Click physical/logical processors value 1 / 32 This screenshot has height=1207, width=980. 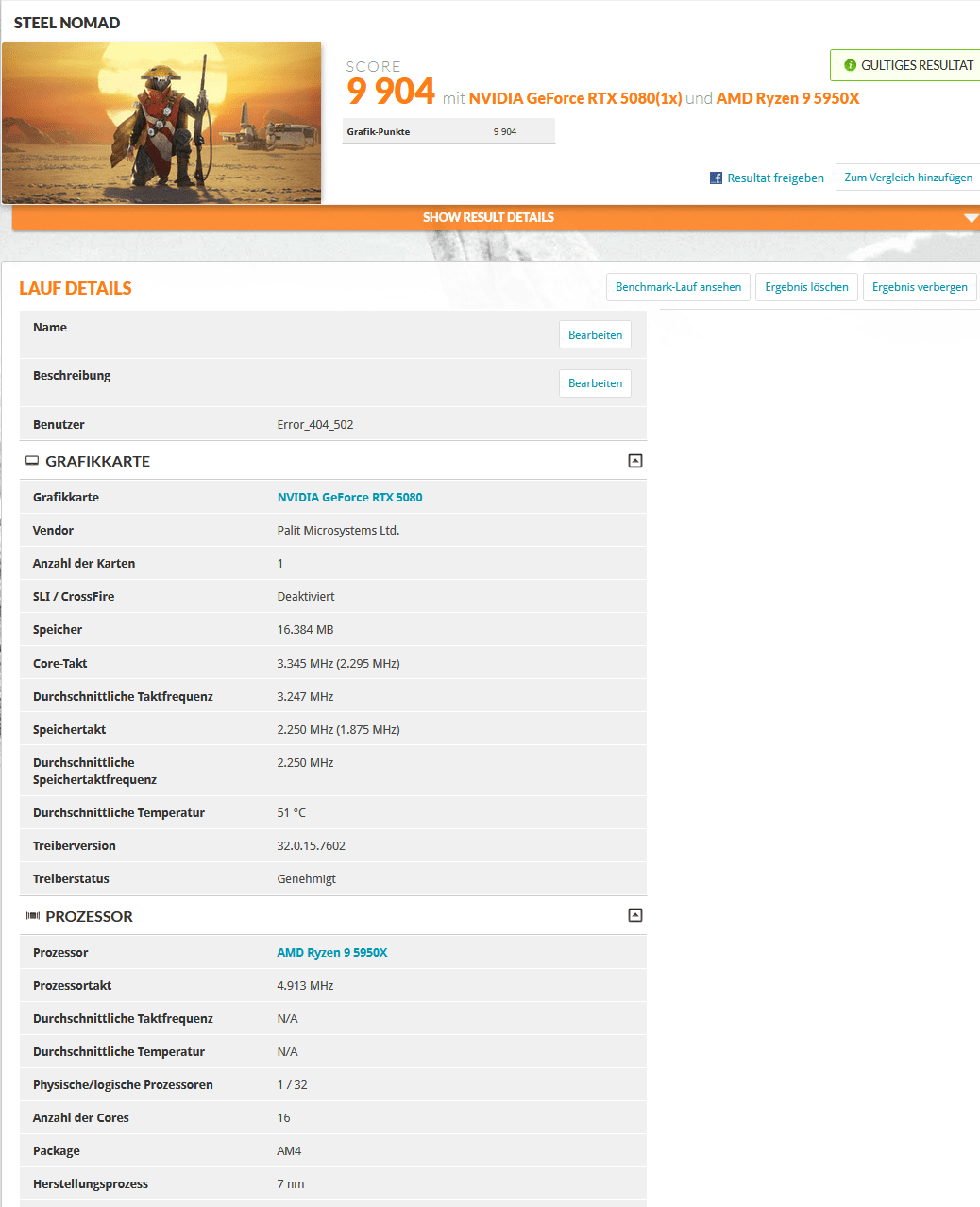click(x=292, y=1085)
